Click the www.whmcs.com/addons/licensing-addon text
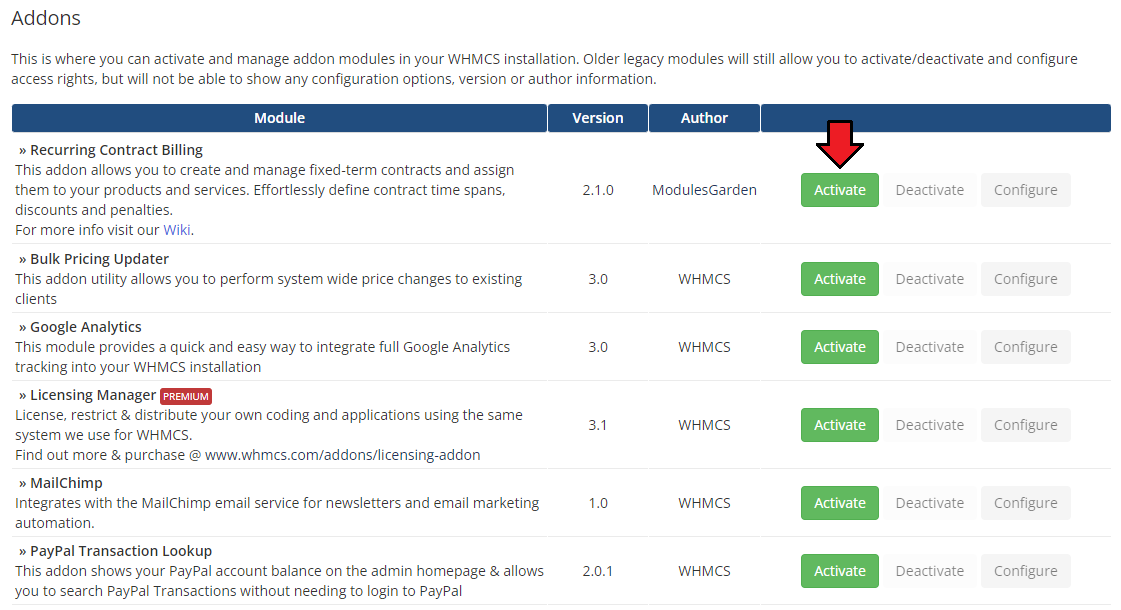Viewport: 1121px width, 610px height. coord(342,455)
